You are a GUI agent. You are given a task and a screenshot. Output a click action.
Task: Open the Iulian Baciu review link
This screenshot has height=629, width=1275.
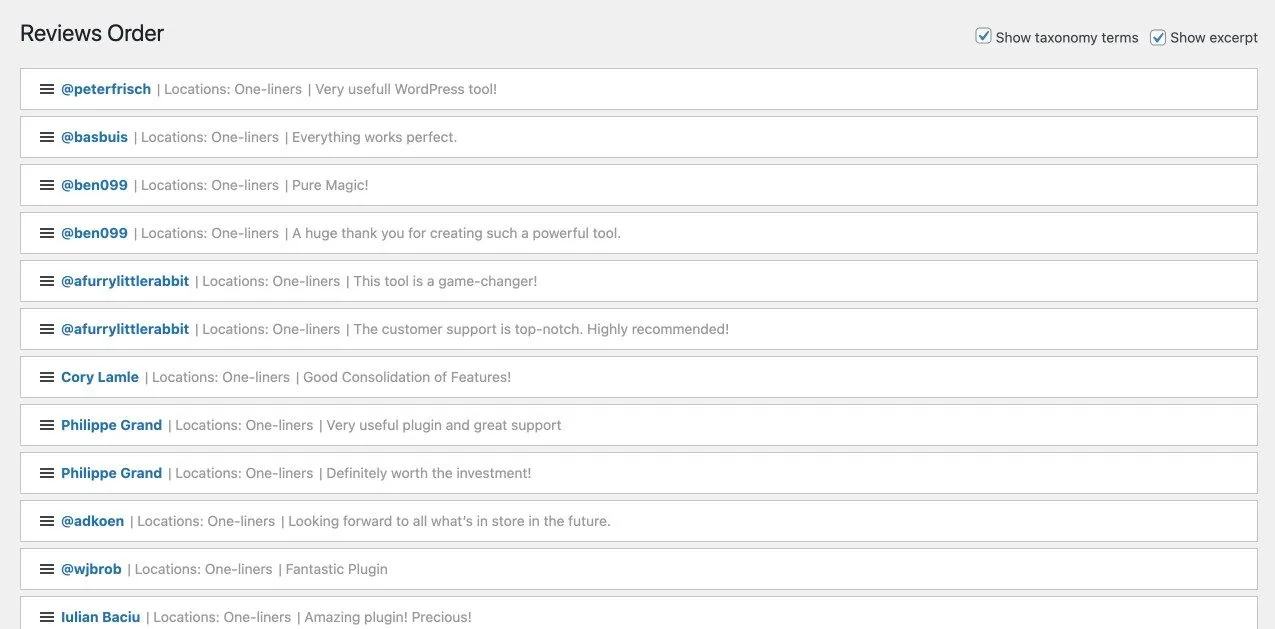(100, 617)
